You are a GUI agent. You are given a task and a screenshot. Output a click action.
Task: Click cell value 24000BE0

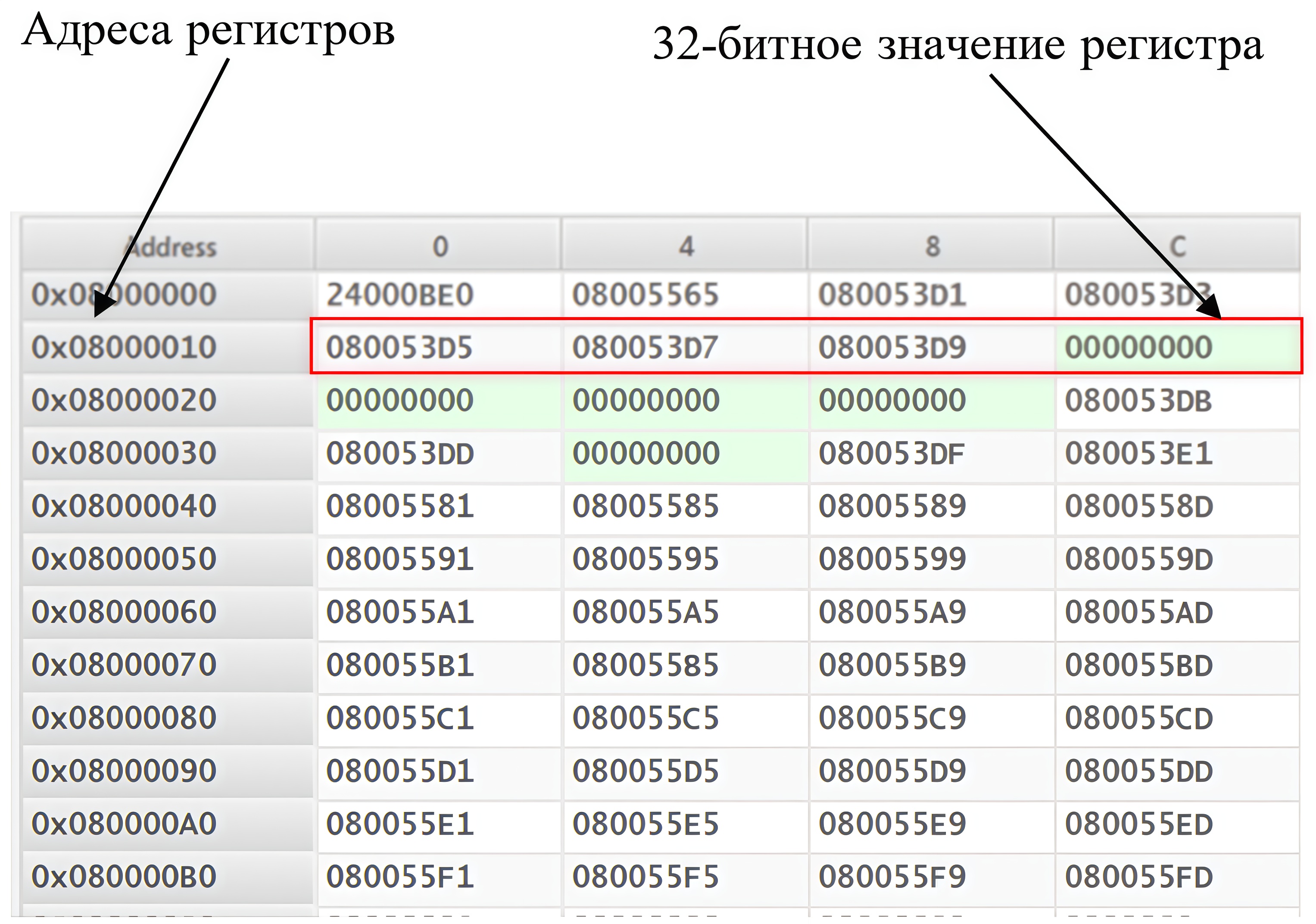(399, 295)
